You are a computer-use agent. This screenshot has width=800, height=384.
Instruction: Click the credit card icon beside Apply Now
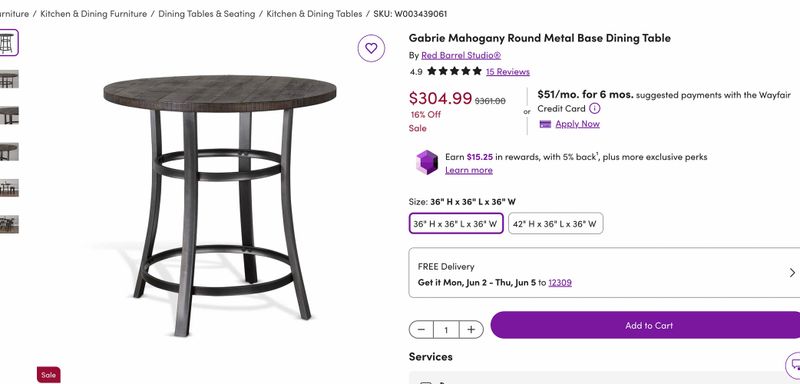pyautogui.click(x=545, y=124)
